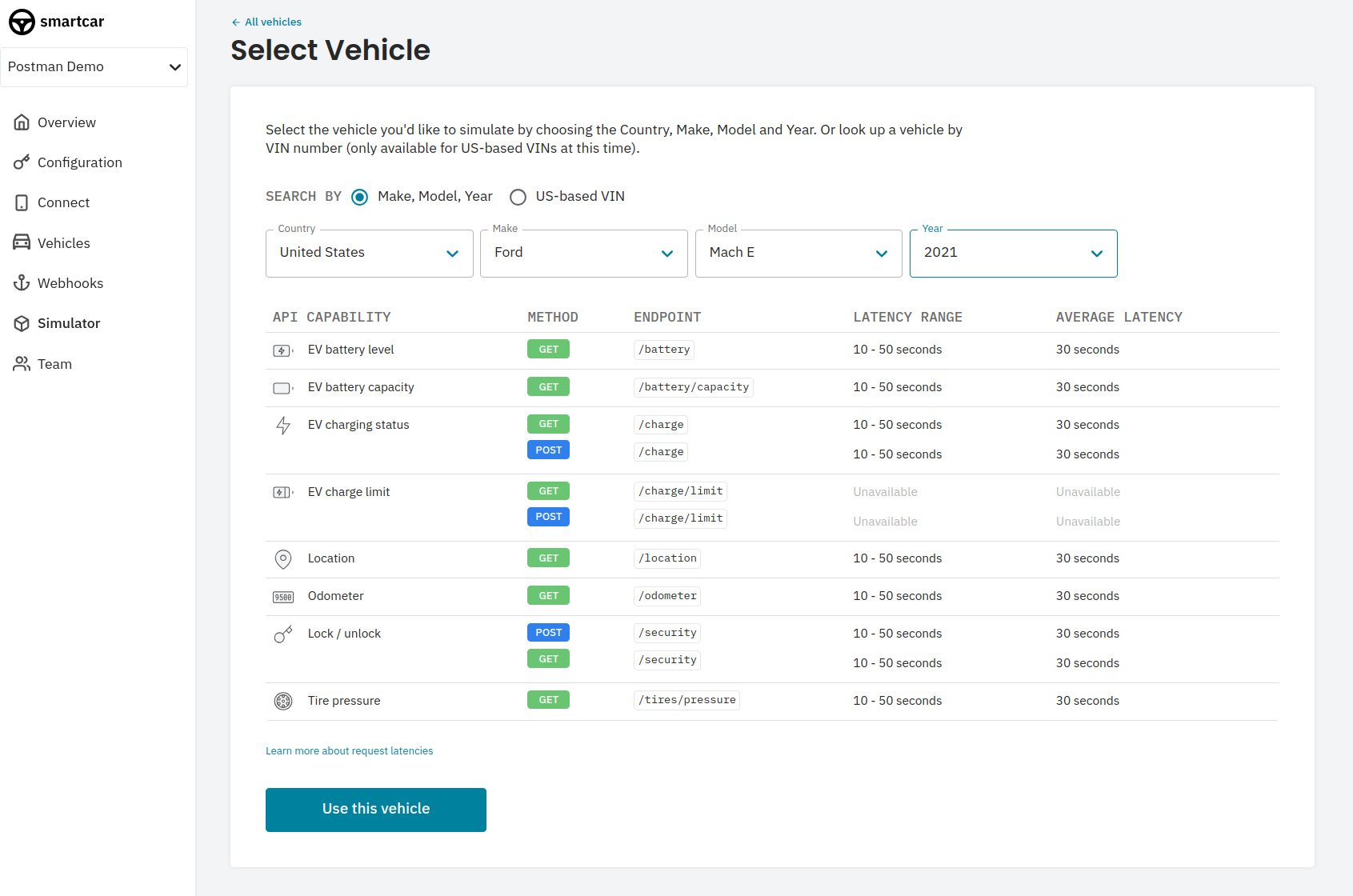
Task: Click the Simulator cube icon
Action: (x=22, y=323)
